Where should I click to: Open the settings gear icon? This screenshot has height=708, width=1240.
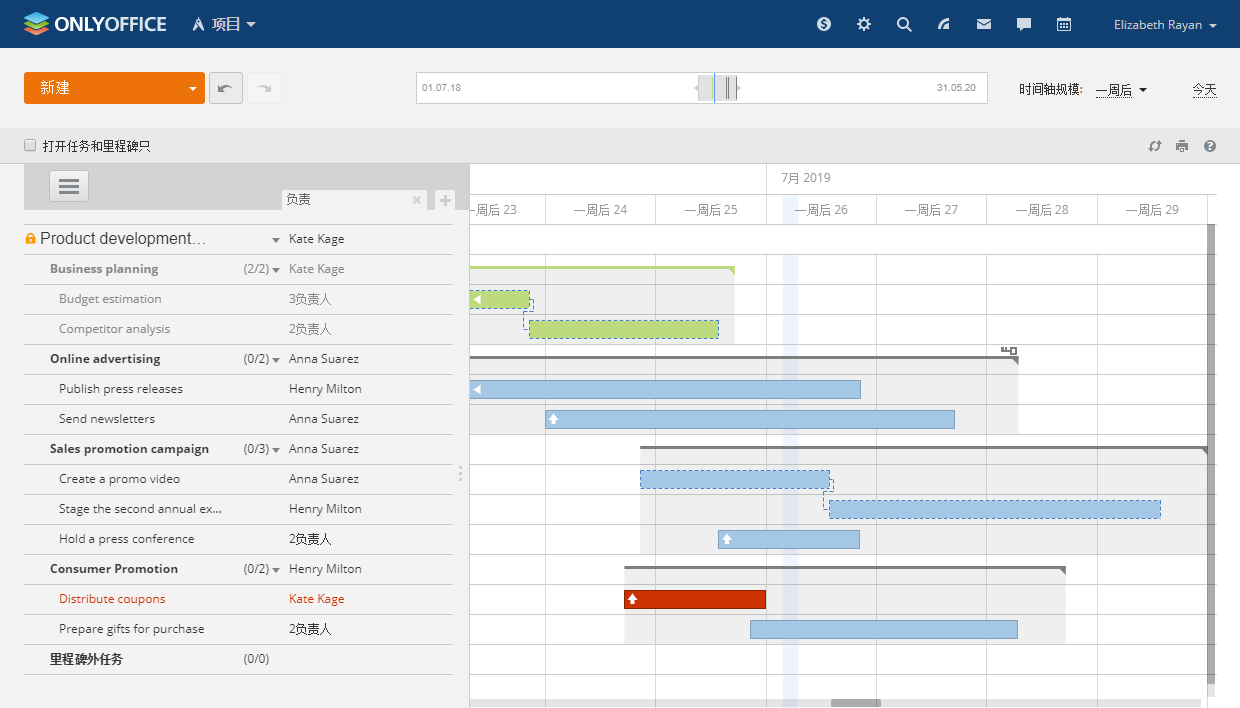[x=864, y=24]
